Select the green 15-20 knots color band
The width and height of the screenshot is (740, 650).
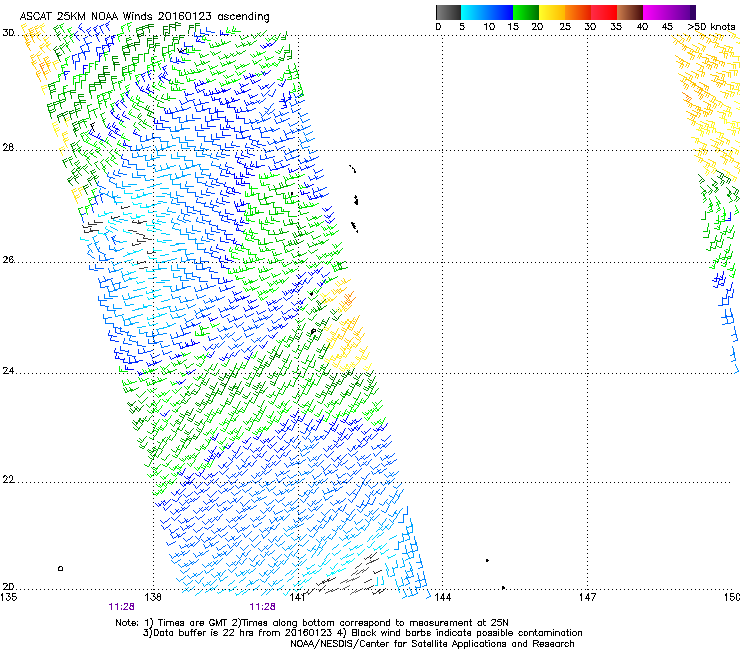[526, 12]
